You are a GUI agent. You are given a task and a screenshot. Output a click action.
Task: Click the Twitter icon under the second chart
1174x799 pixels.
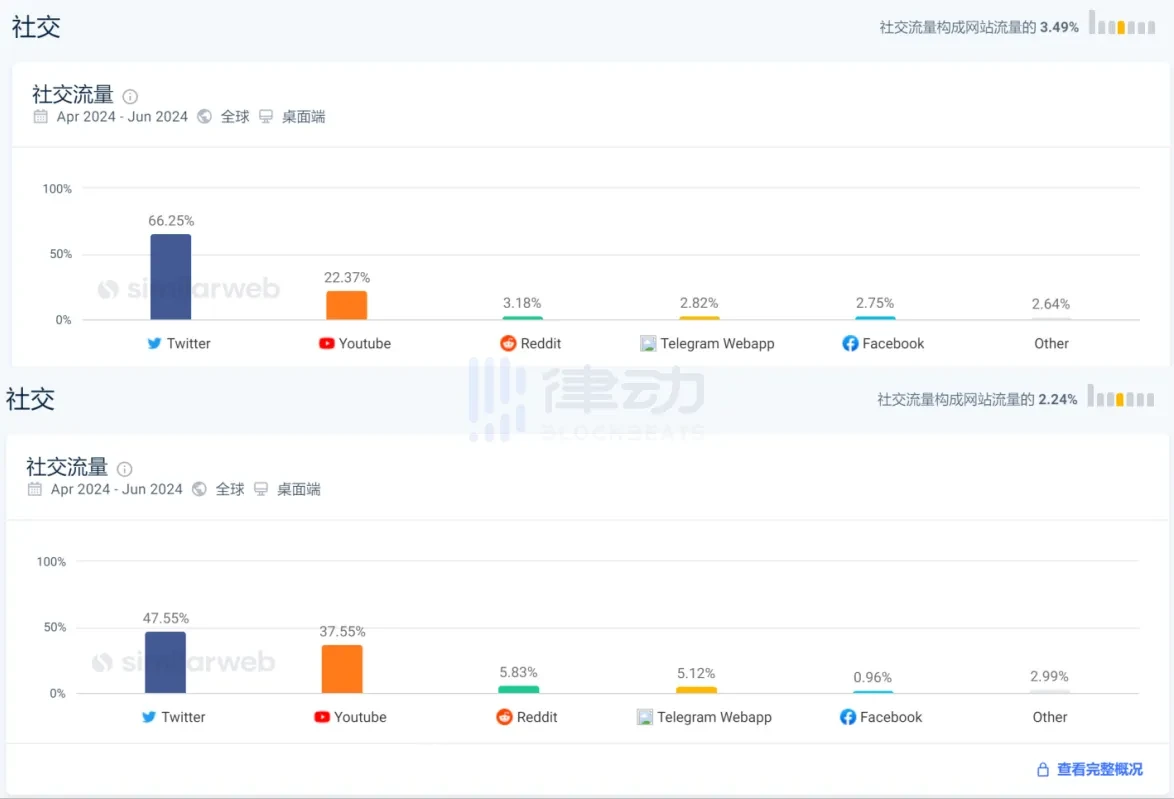(150, 717)
